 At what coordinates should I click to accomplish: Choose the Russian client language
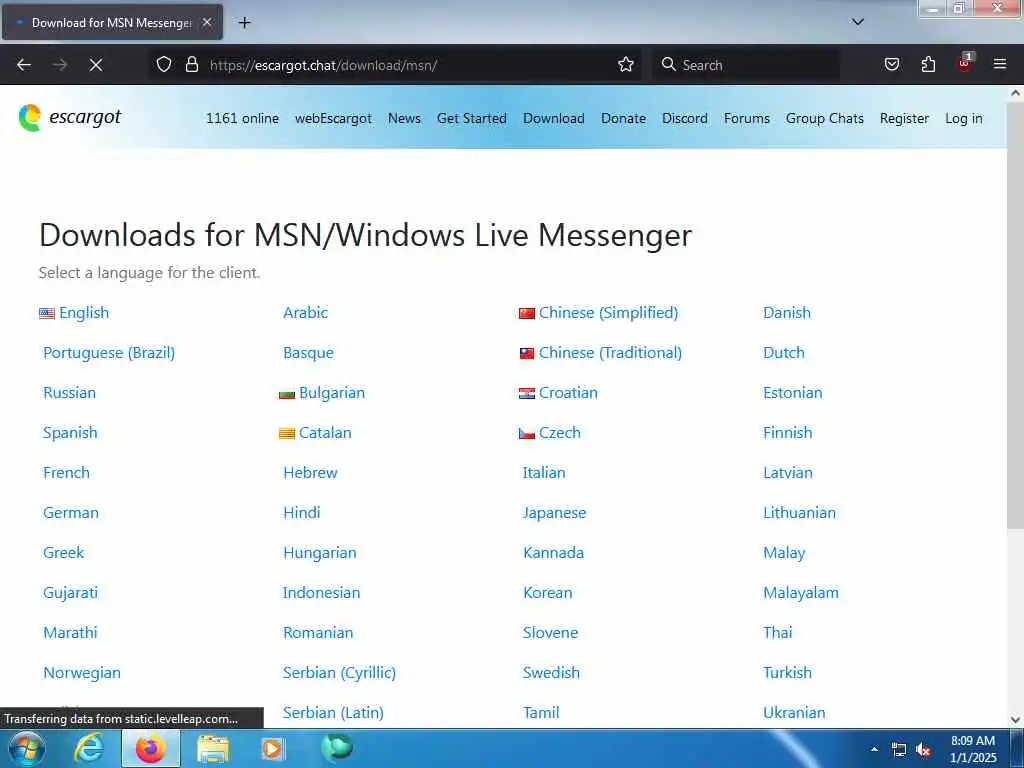[x=69, y=392]
